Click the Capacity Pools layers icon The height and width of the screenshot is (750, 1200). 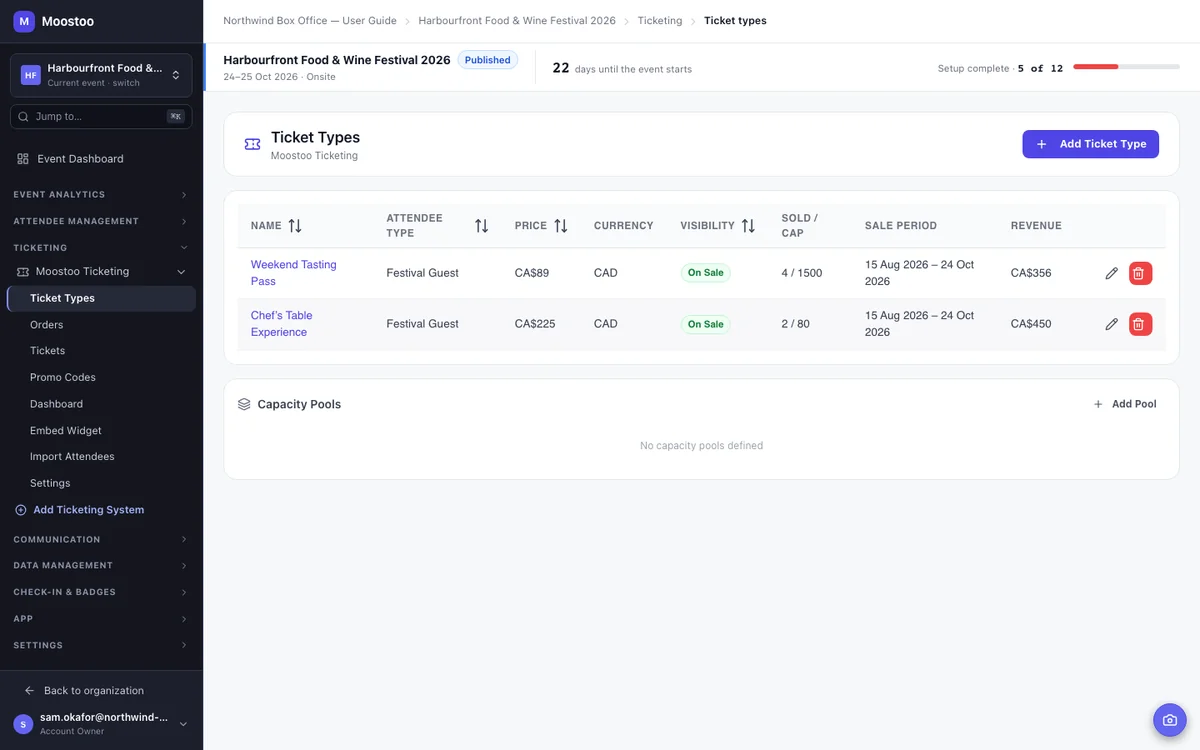244,405
